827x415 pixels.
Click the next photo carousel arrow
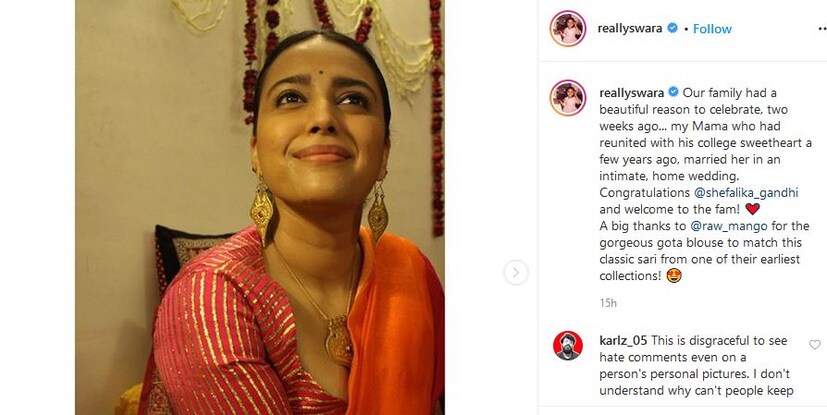point(515,271)
